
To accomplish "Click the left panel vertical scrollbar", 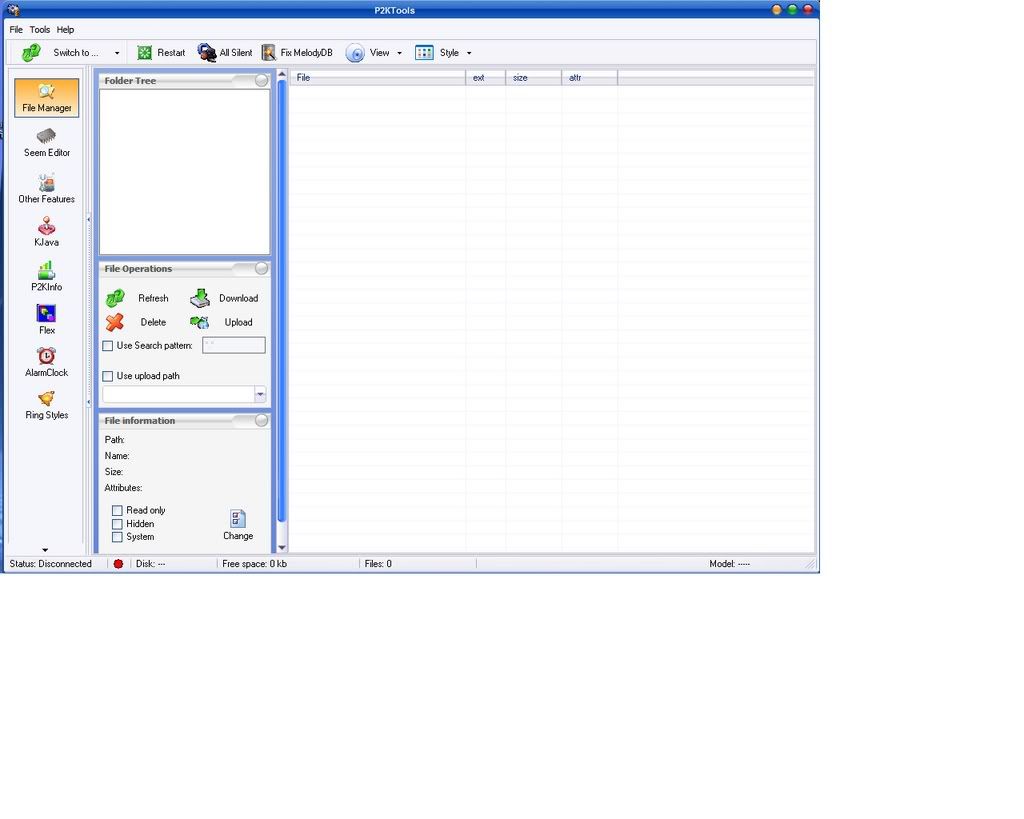I will click(282, 300).
